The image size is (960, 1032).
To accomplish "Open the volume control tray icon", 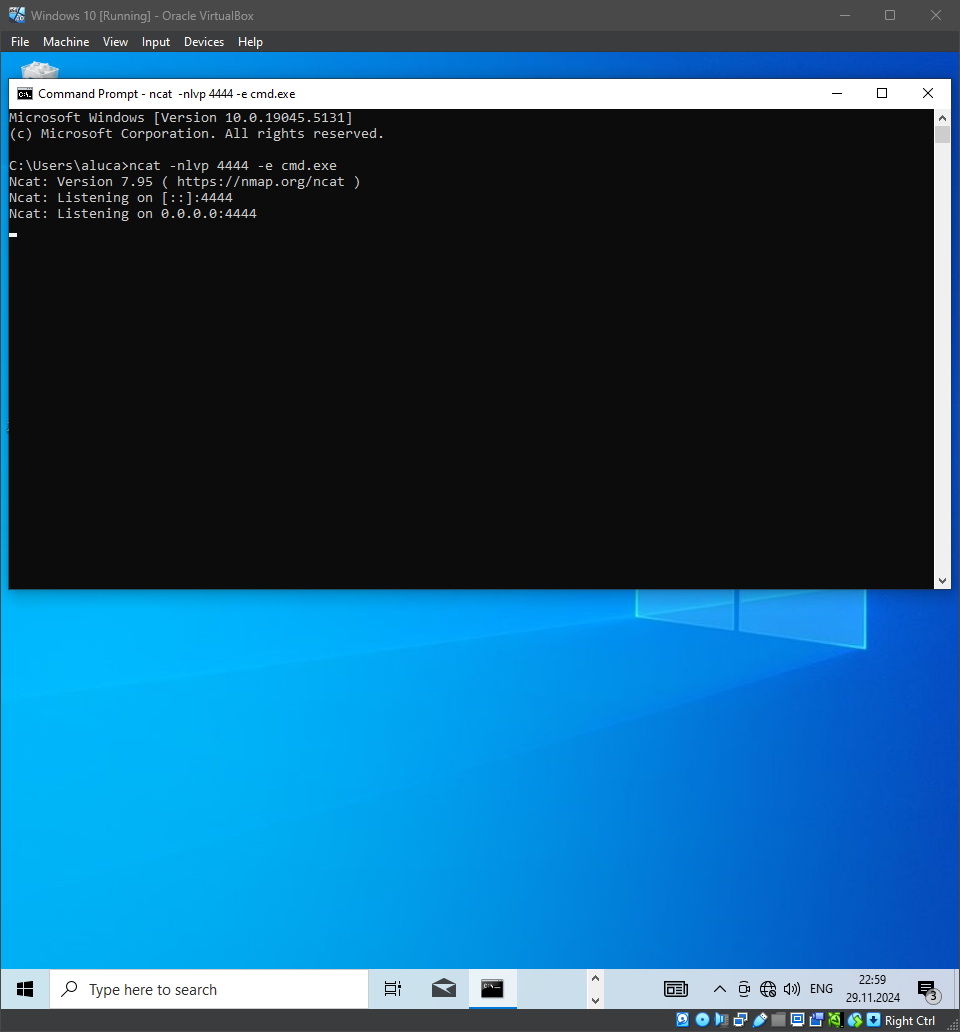I will (792, 989).
